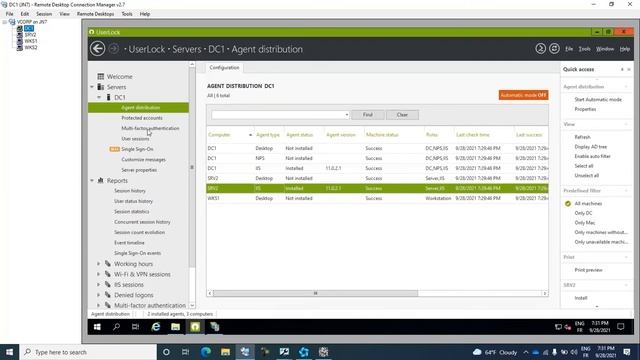Open Session menu in RDCMan
640x360 pixels.
pos(44,14)
